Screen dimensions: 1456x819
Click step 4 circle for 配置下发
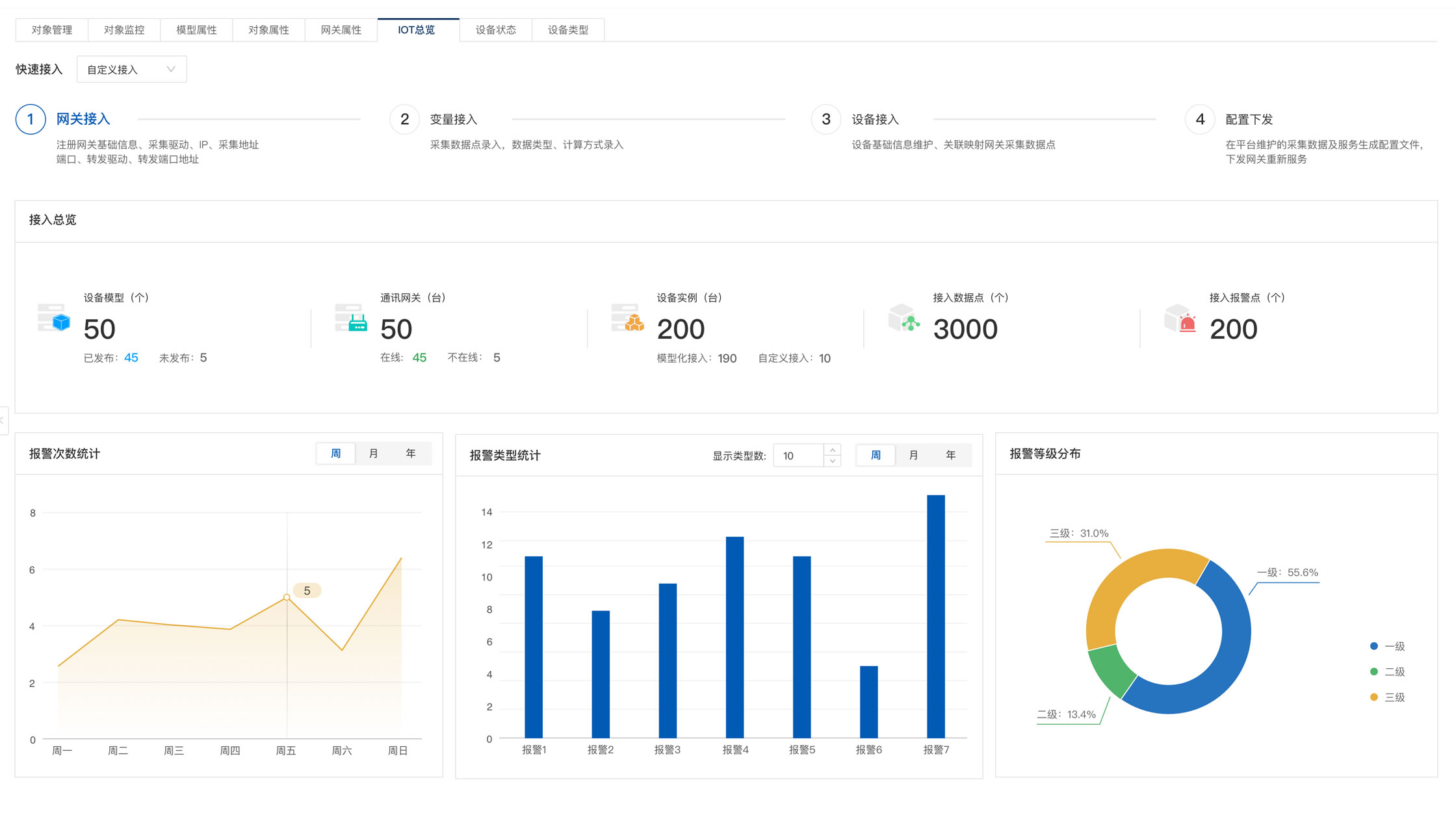(1200, 120)
